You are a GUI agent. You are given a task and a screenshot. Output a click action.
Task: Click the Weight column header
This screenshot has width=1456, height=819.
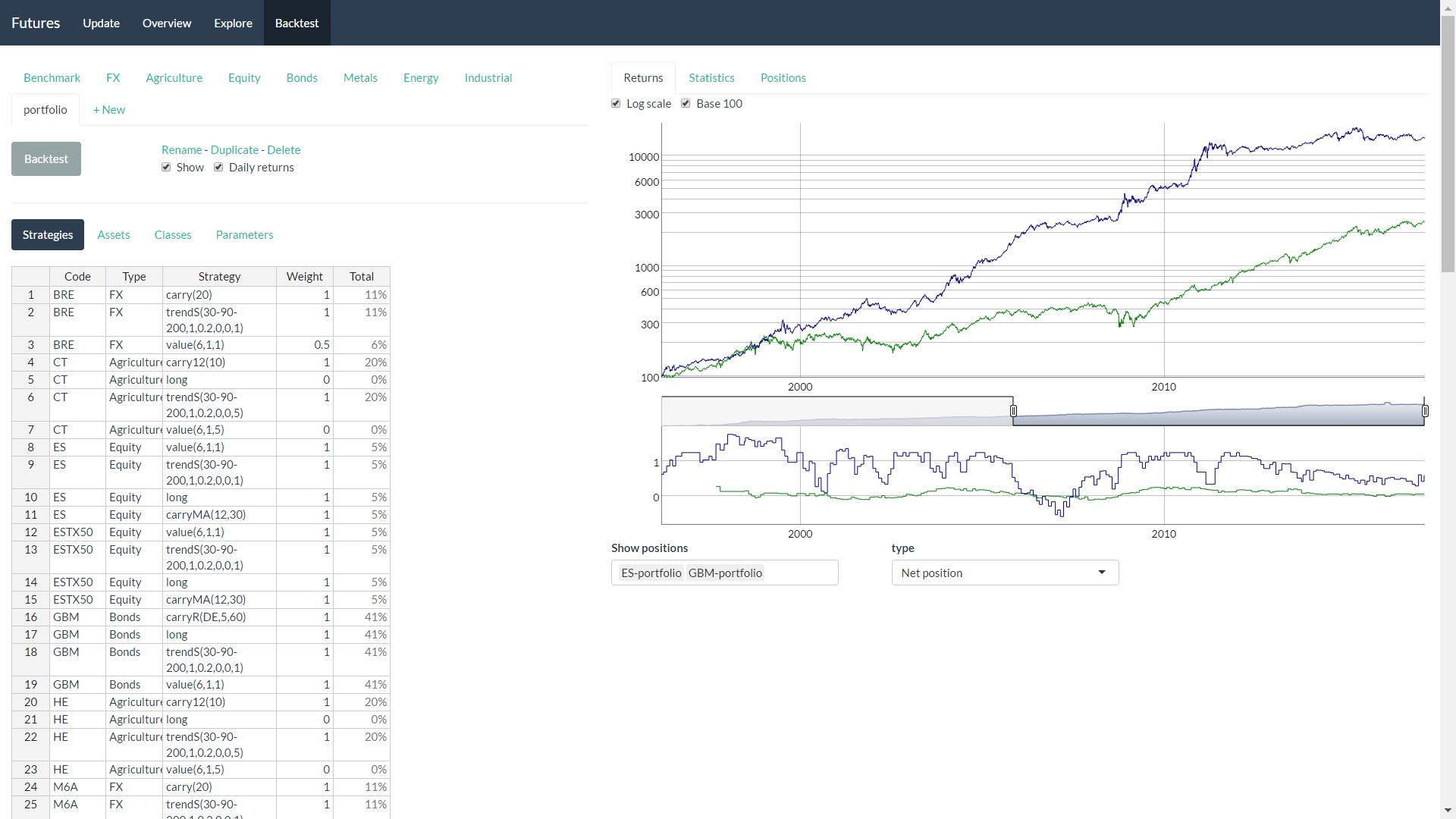pyautogui.click(x=304, y=277)
